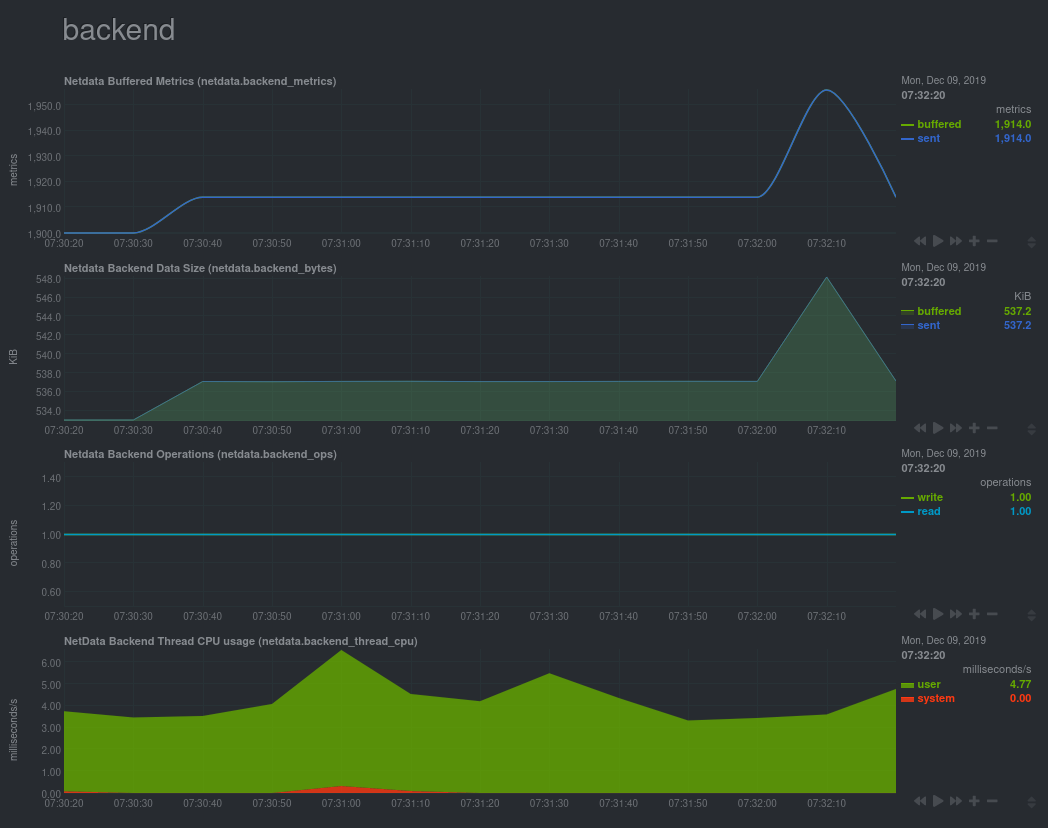
Task: Click fast-forward icon on Thread CPU usage chart
Action: tap(956, 801)
